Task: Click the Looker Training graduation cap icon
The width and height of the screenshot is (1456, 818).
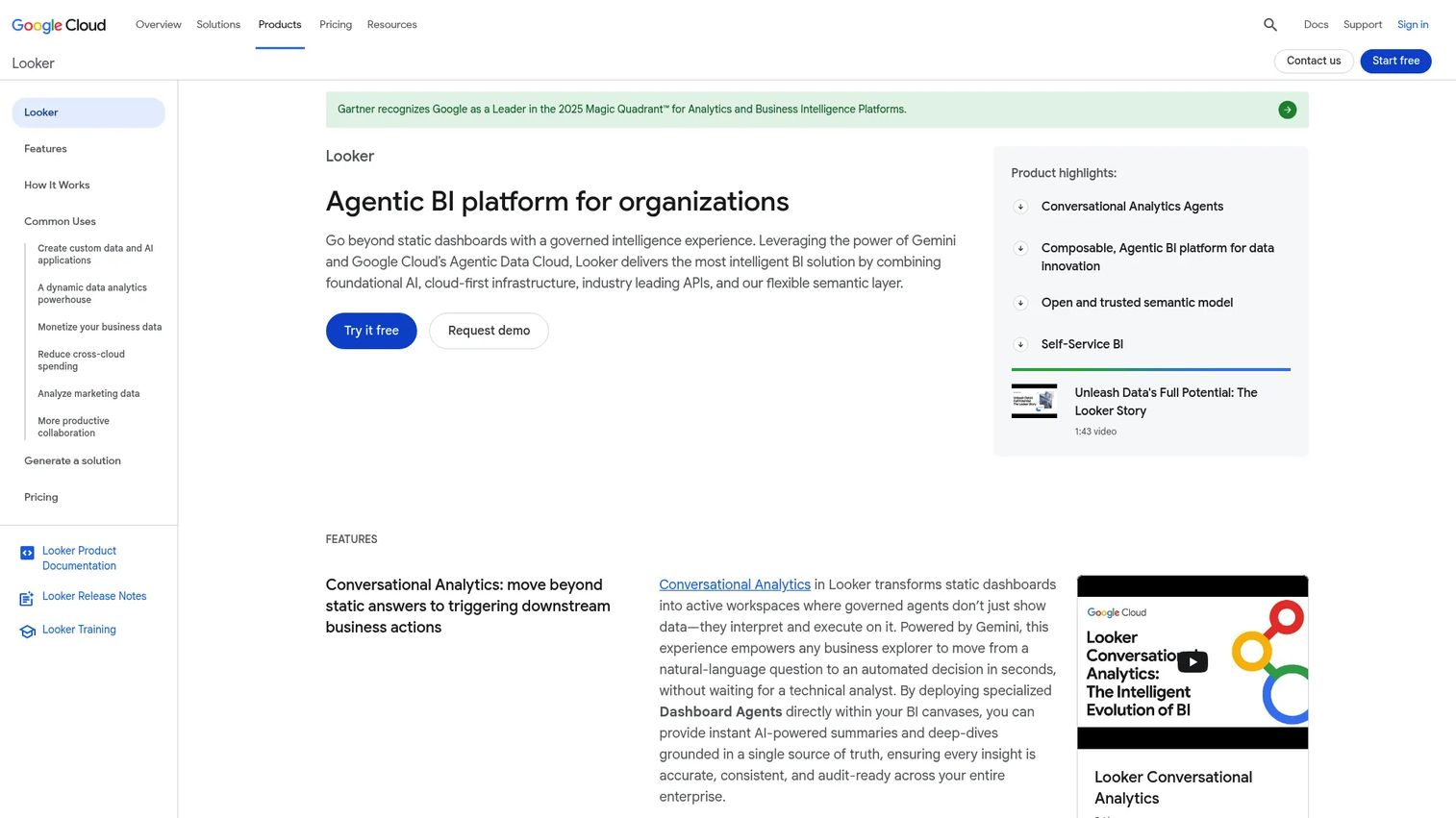Action: click(27, 632)
